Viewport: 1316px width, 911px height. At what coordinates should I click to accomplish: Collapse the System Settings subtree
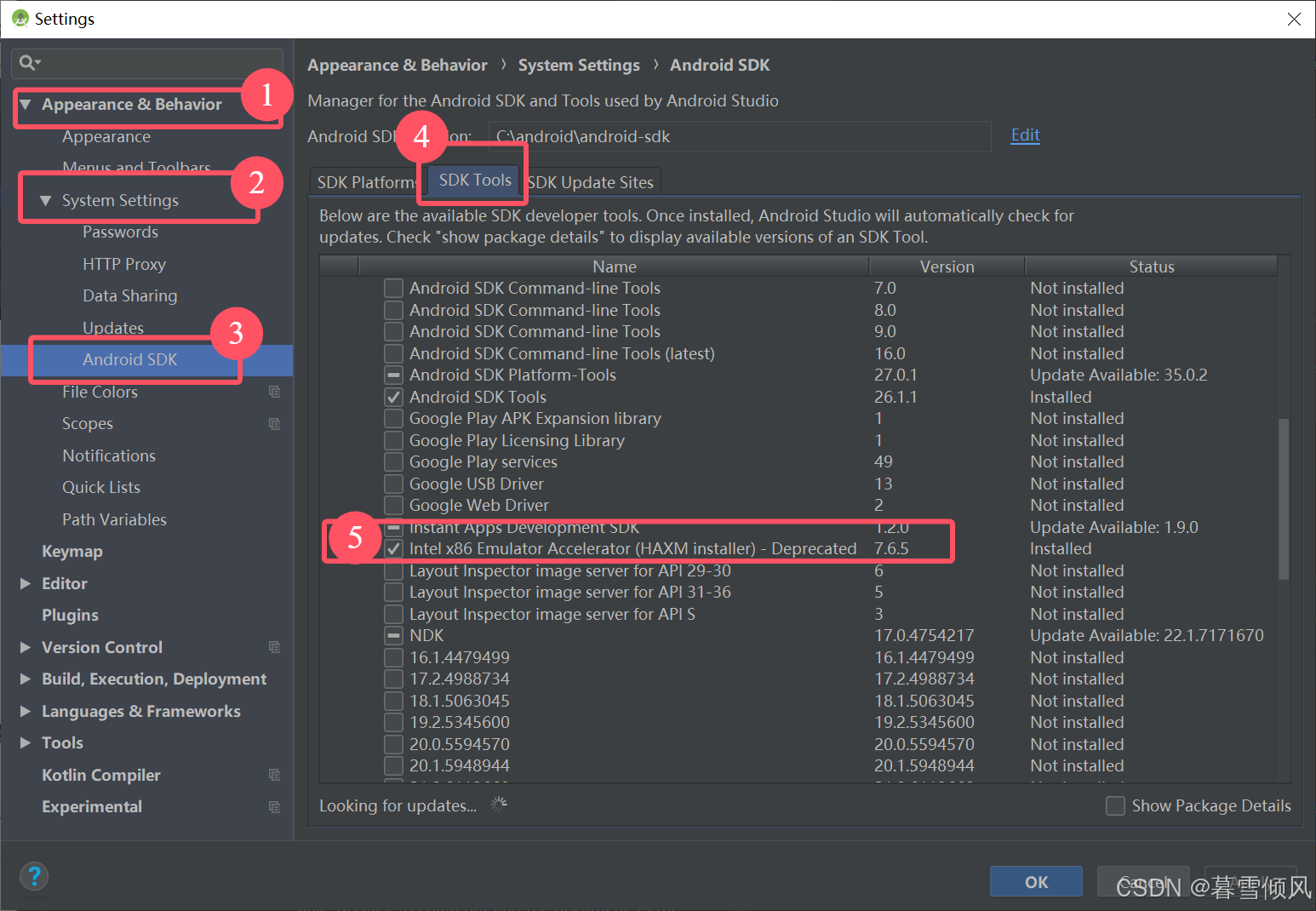tap(46, 200)
